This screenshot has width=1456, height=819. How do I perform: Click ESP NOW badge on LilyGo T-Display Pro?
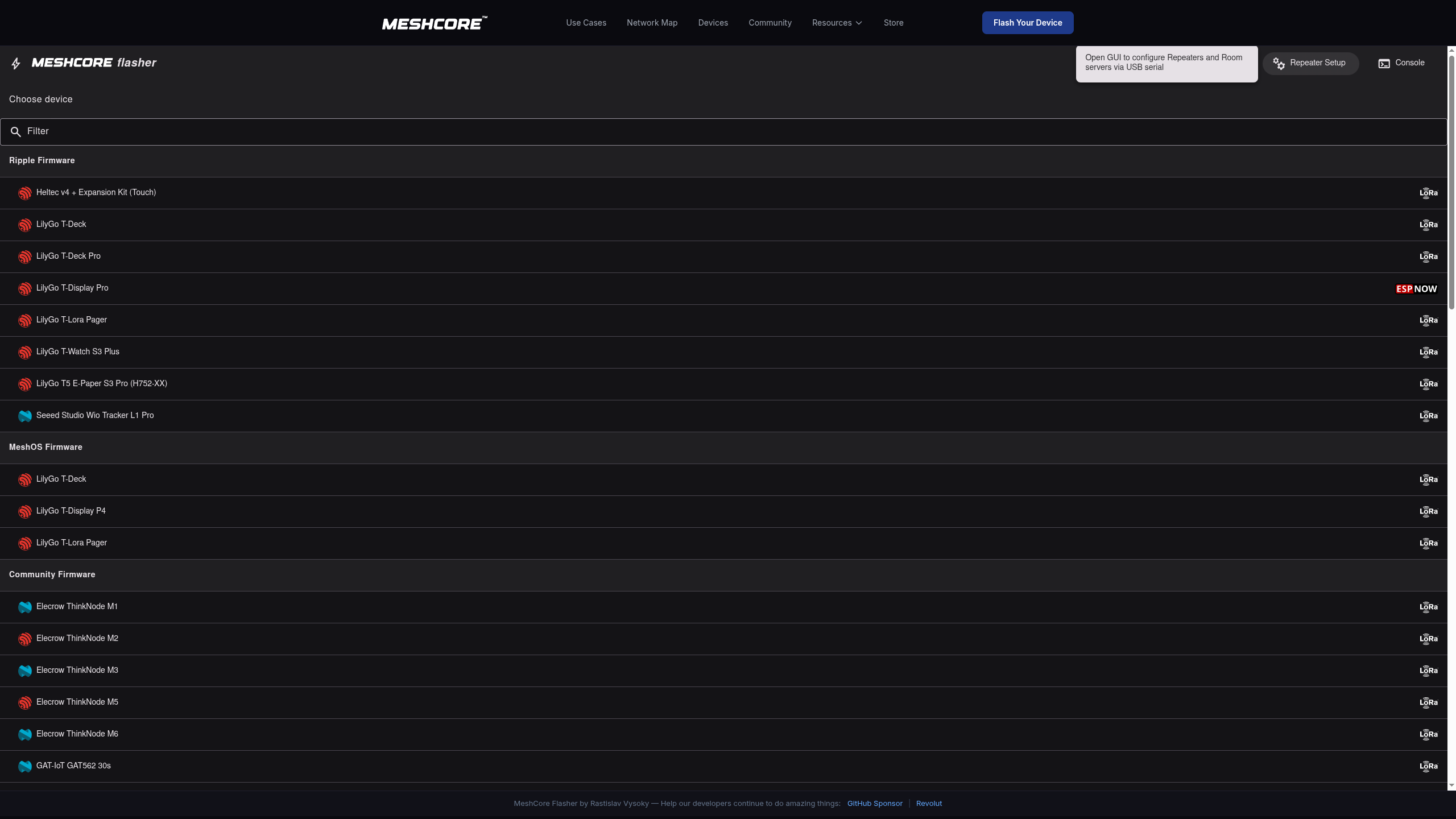(x=1416, y=289)
